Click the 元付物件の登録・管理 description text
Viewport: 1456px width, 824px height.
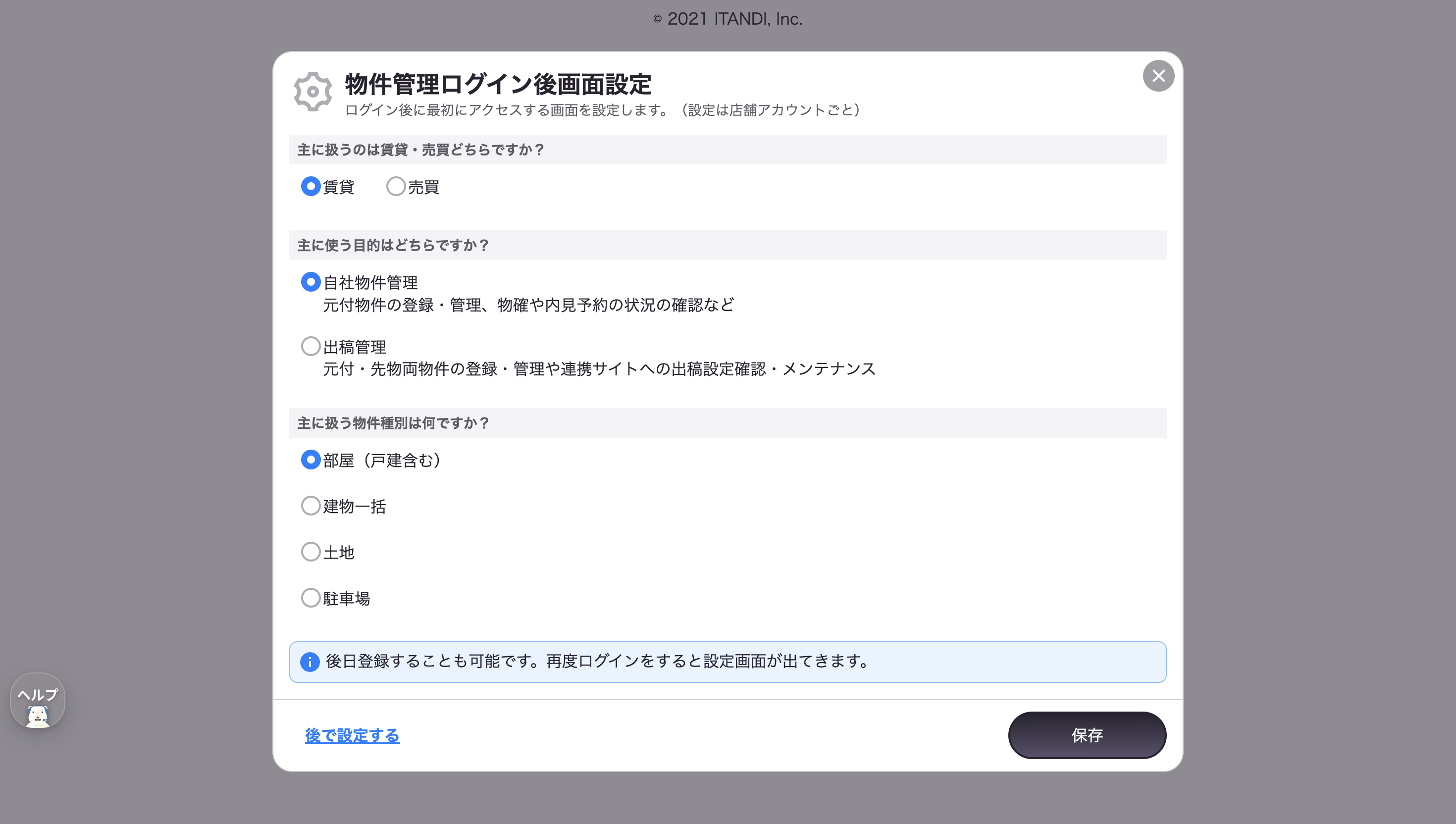pyautogui.click(x=528, y=305)
